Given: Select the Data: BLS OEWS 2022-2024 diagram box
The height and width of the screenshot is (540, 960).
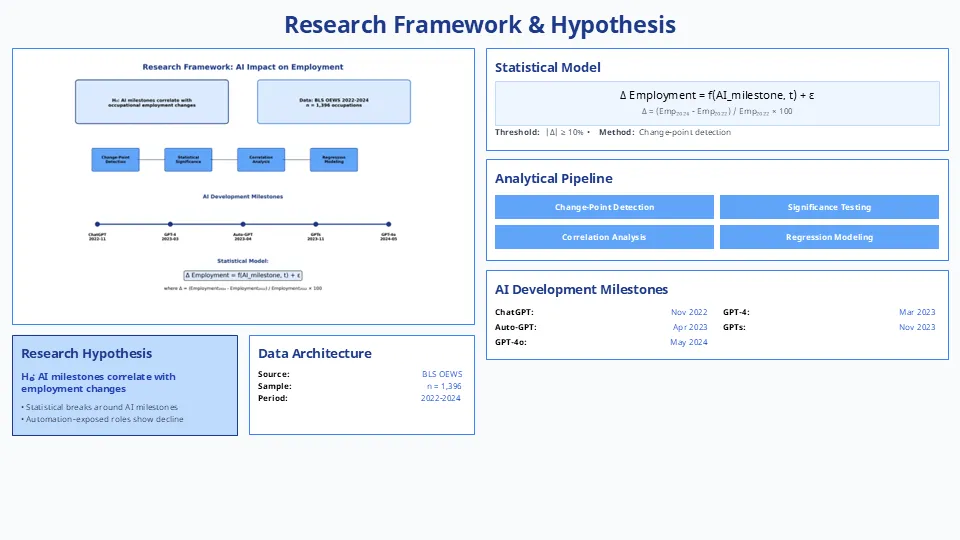Looking at the screenshot, I should click(x=334, y=101).
